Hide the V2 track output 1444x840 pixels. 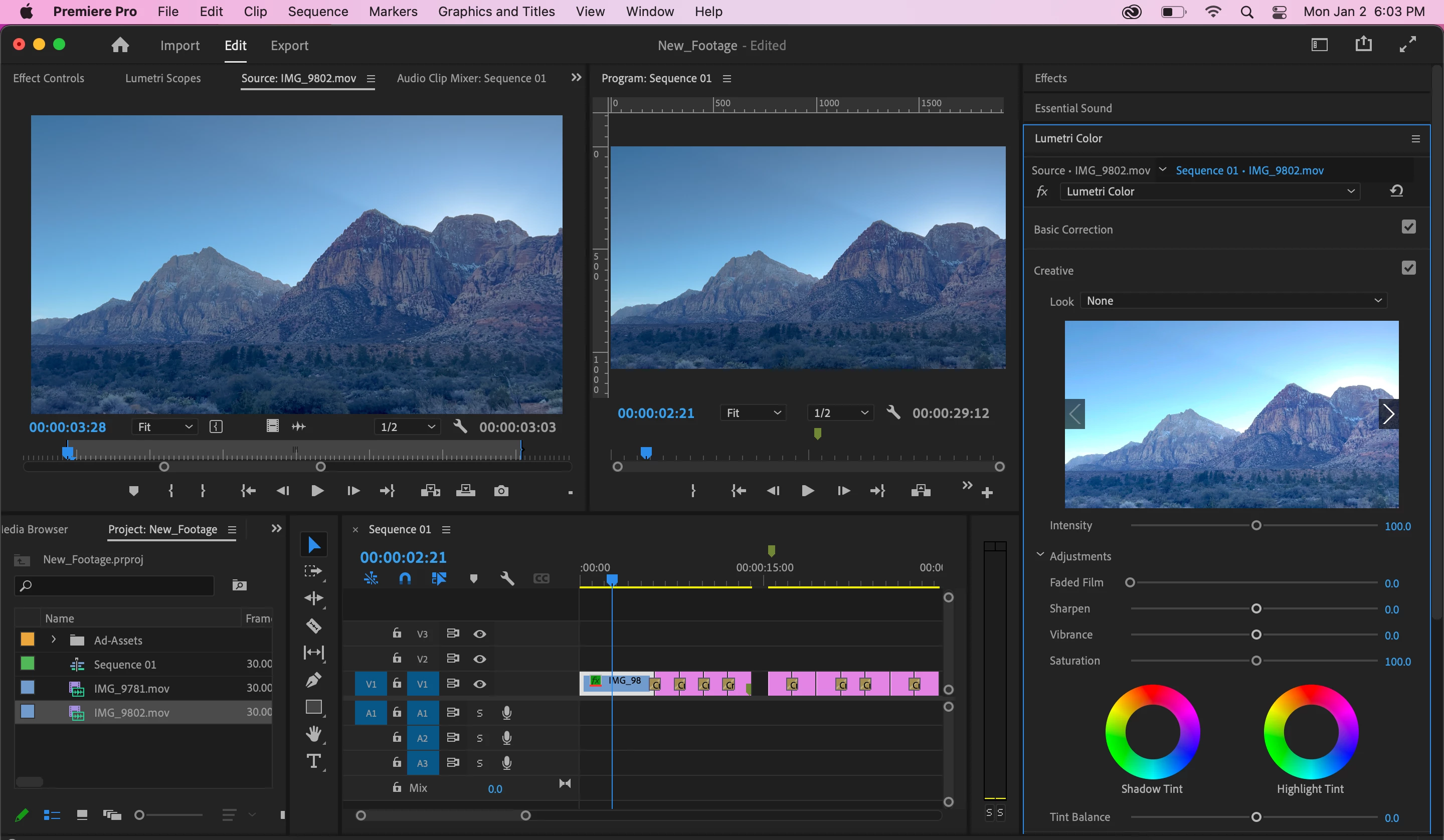pos(480,659)
